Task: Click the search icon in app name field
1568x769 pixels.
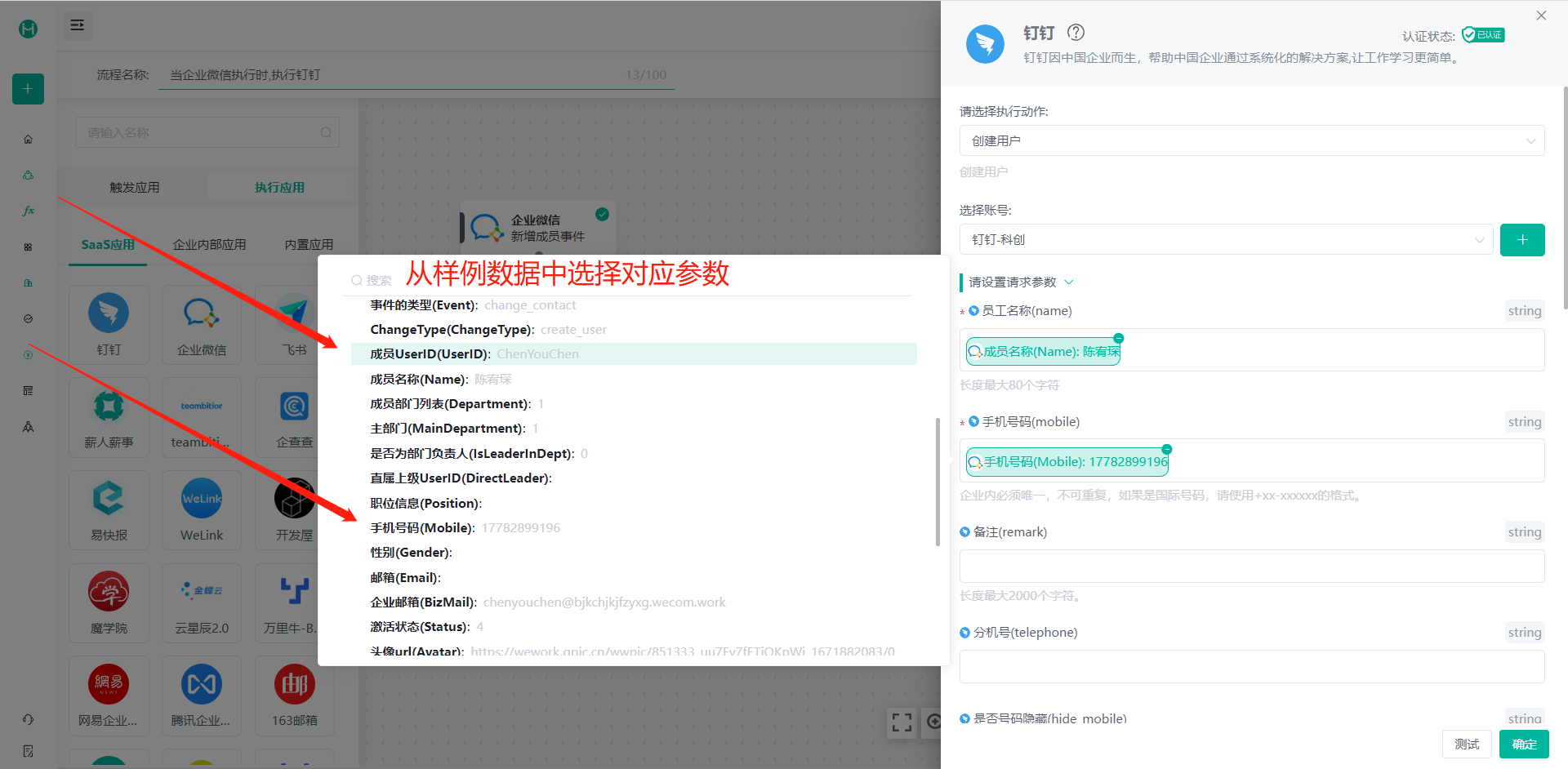Action: point(326,132)
